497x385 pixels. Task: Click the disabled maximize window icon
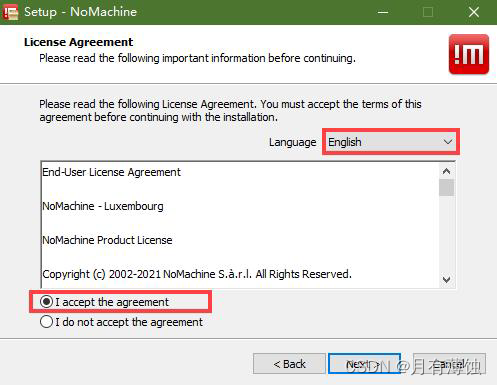pyautogui.click(x=428, y=12)
